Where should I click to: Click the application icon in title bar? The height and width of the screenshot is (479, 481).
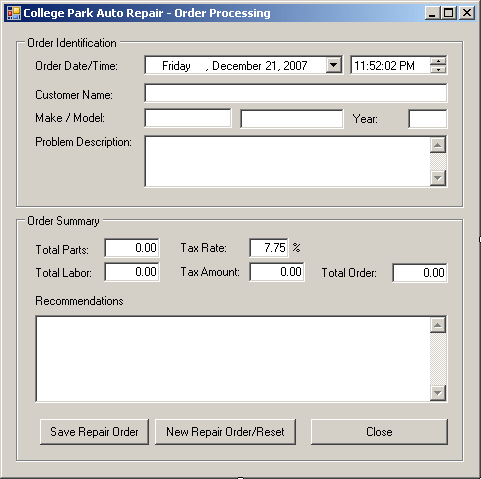tap(14, 13)
